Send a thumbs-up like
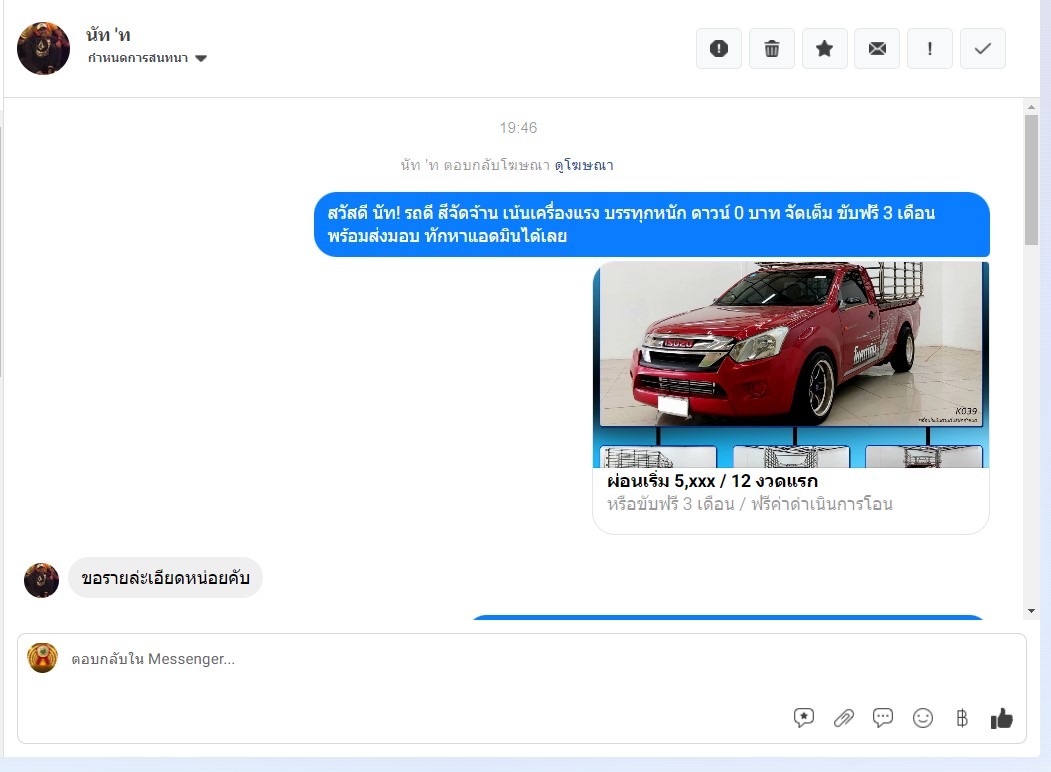Image resolution: width=1051 pixels, height=772 pixels. 1001,718
